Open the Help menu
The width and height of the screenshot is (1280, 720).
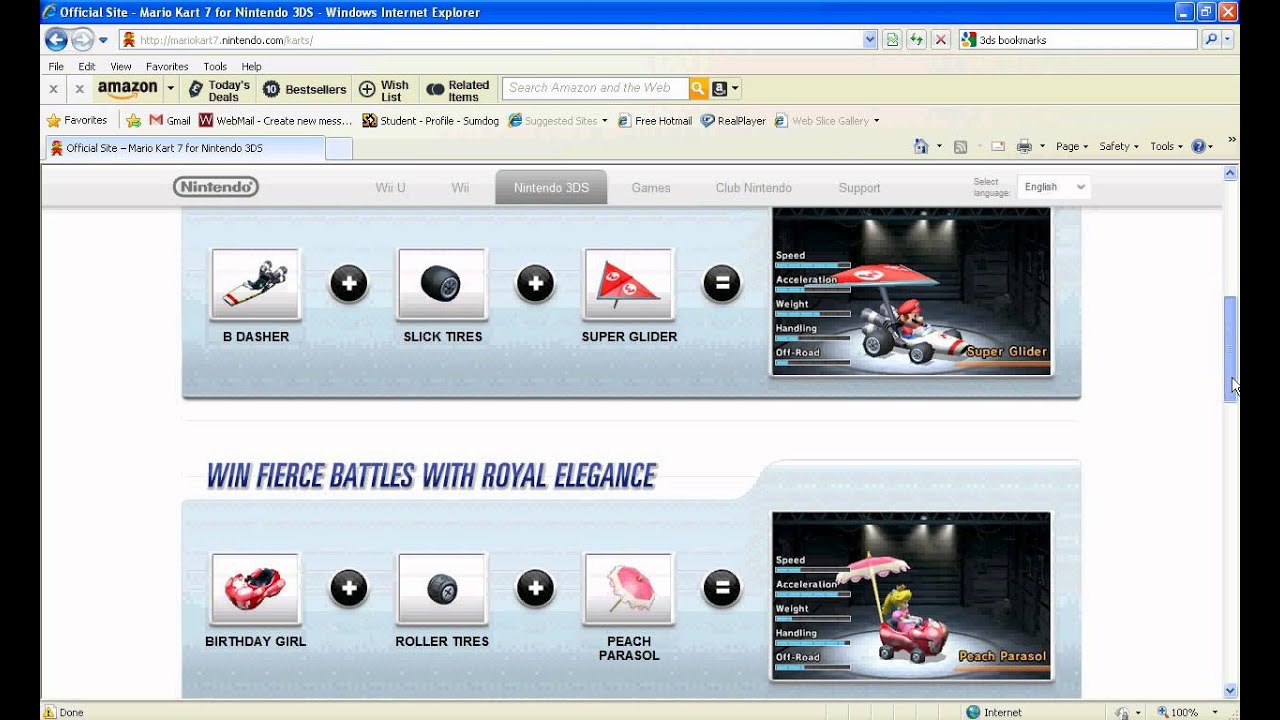251,66
